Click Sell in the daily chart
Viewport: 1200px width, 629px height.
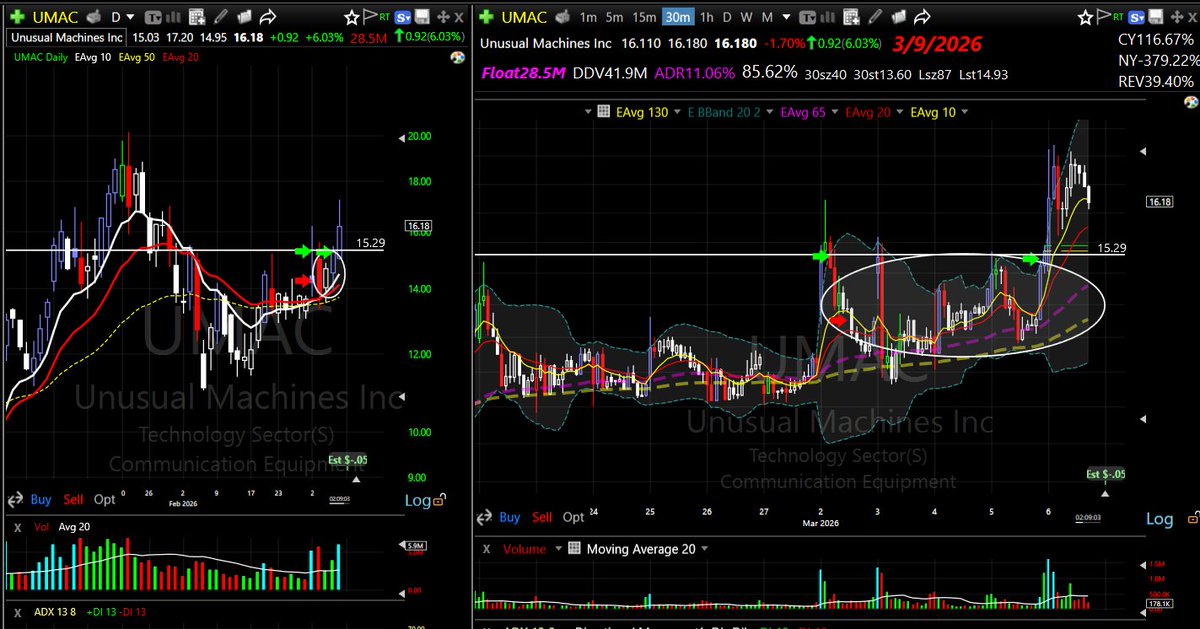click(73, 499)
